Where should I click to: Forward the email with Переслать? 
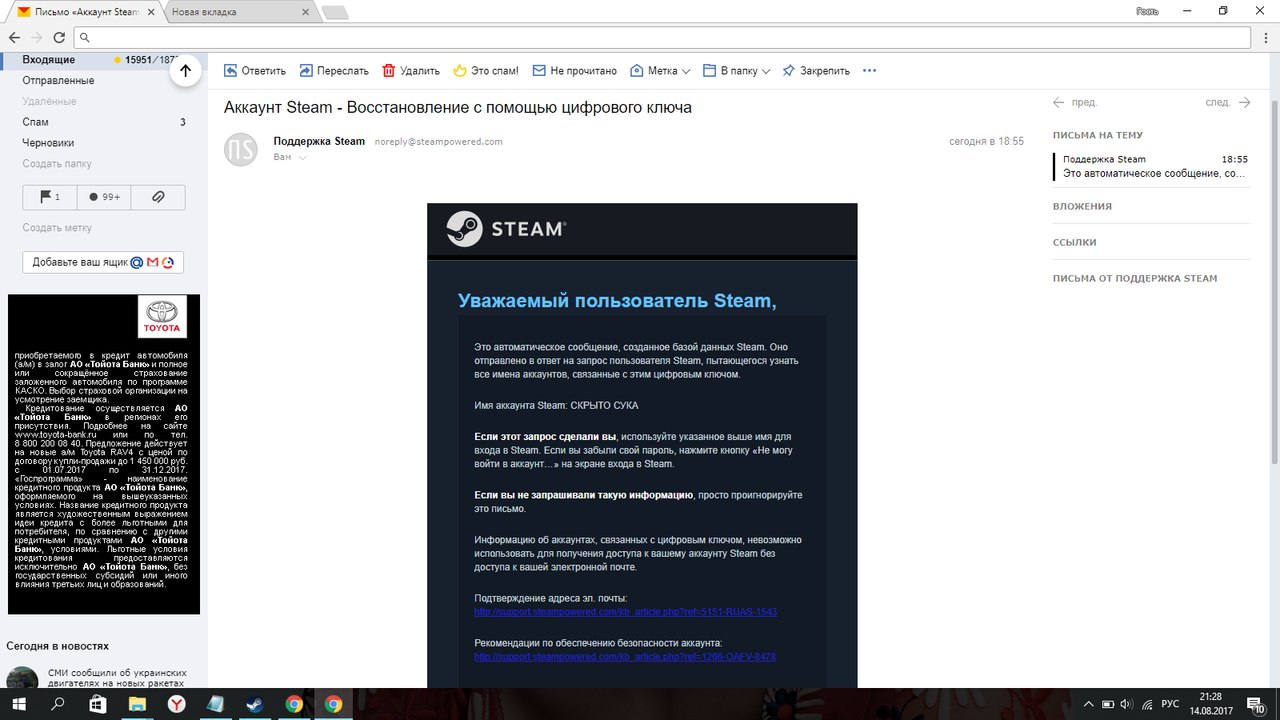pyautogui.click(x=334, y=71)
